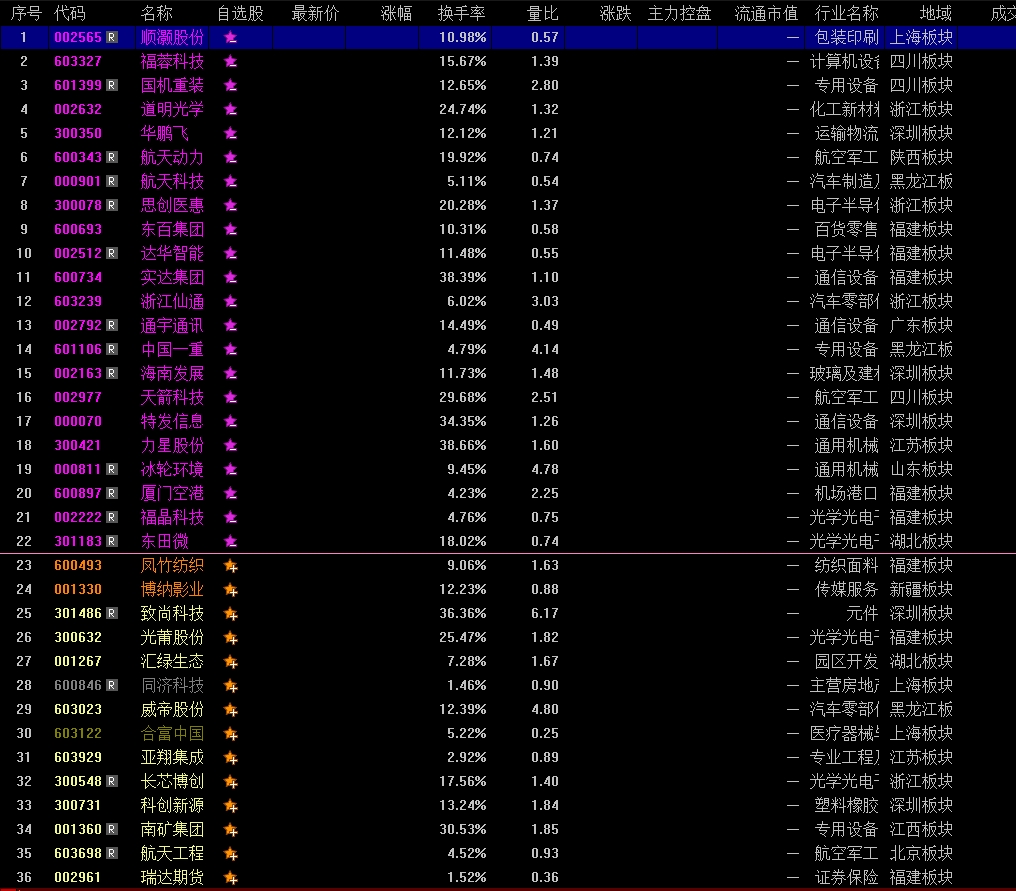
Task: Click the star icon in 道明光学 row
Action: [230, 110]
